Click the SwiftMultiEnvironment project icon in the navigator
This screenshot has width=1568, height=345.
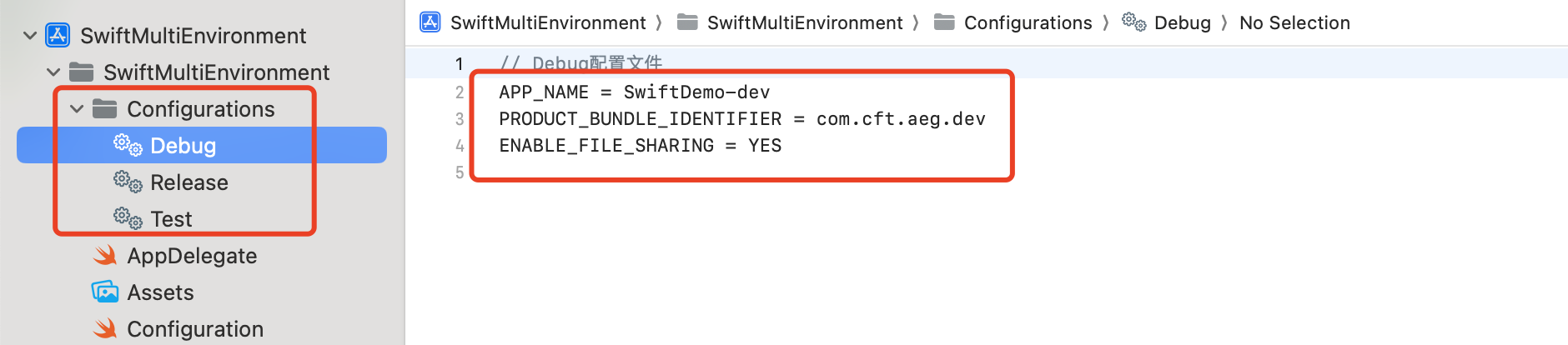click(x=58, y=35)
